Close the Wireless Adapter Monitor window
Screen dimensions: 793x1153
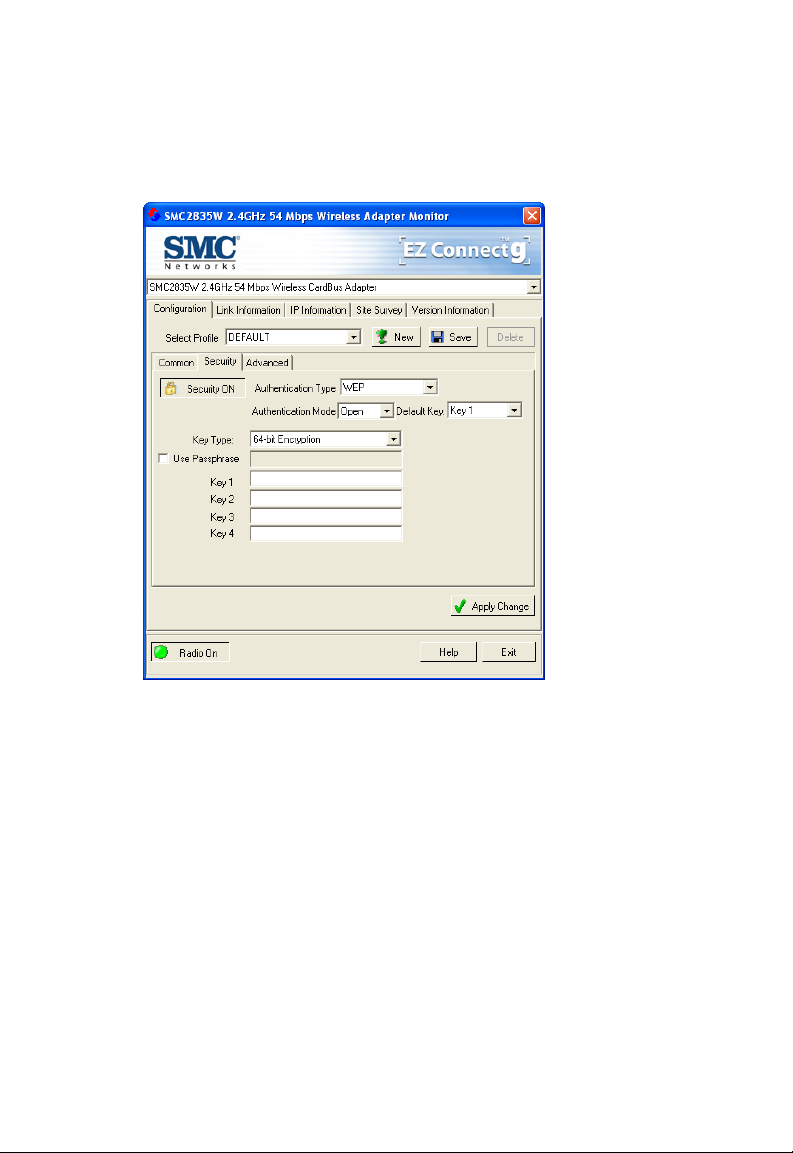point(532,215)
